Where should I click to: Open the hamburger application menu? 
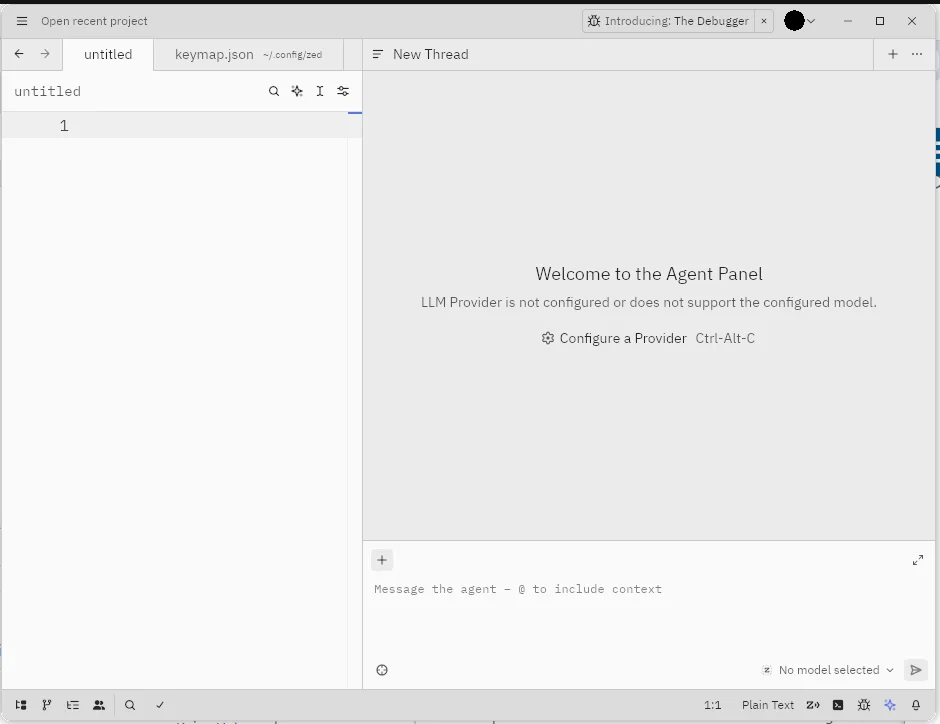click(22, 21)
